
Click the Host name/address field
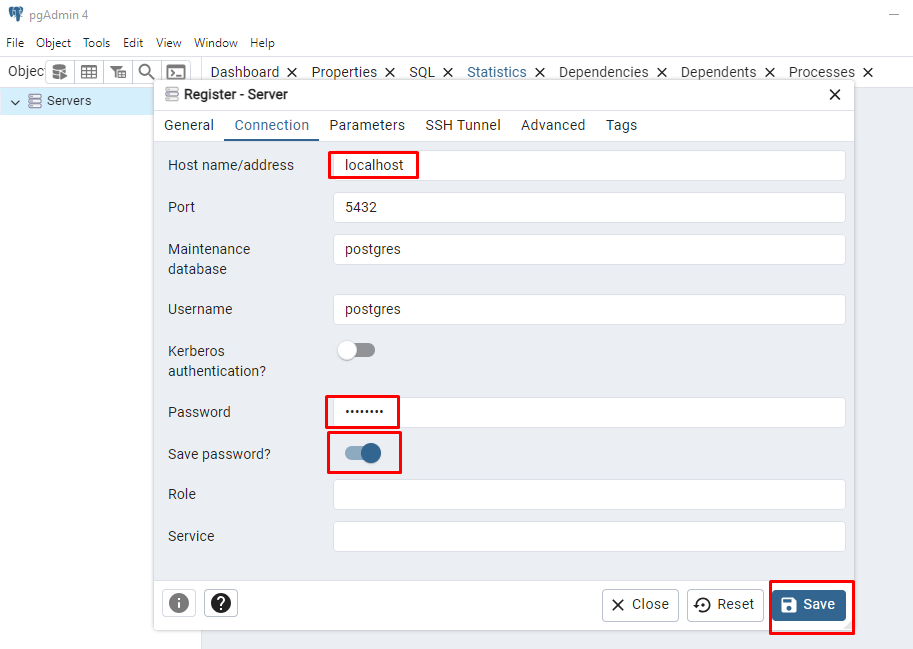coord(589,165)
